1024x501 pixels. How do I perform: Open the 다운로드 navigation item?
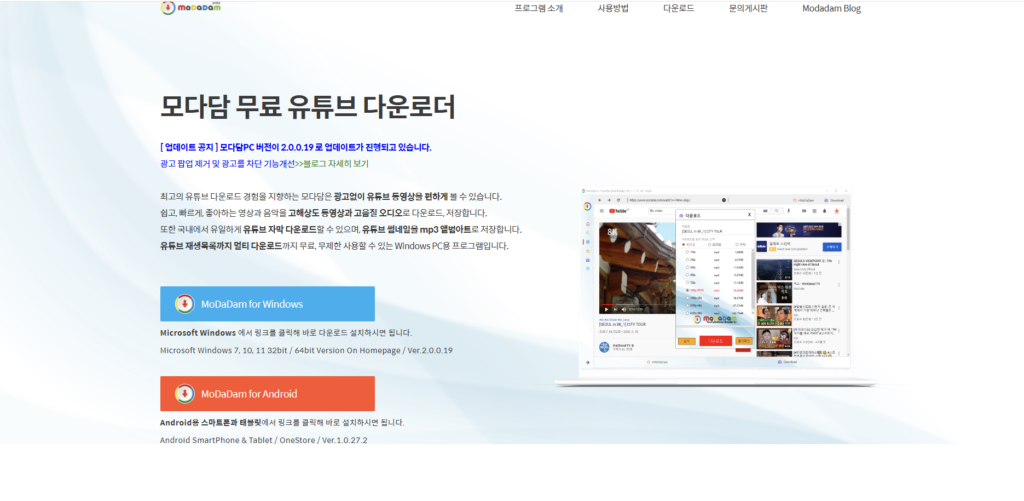click(x=679, y=8)
